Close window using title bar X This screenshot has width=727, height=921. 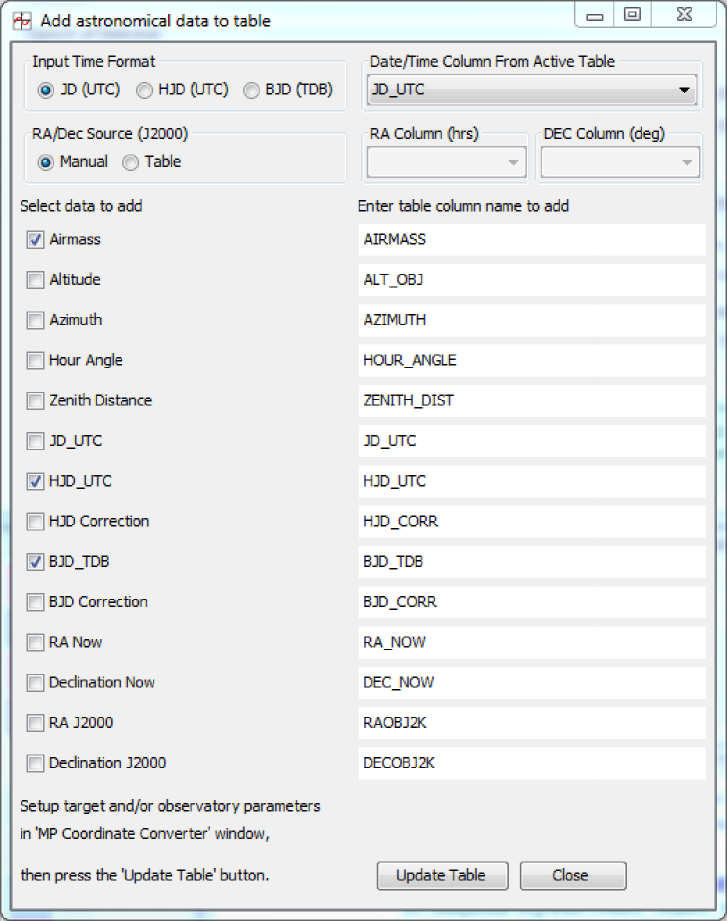coord(683,16)
